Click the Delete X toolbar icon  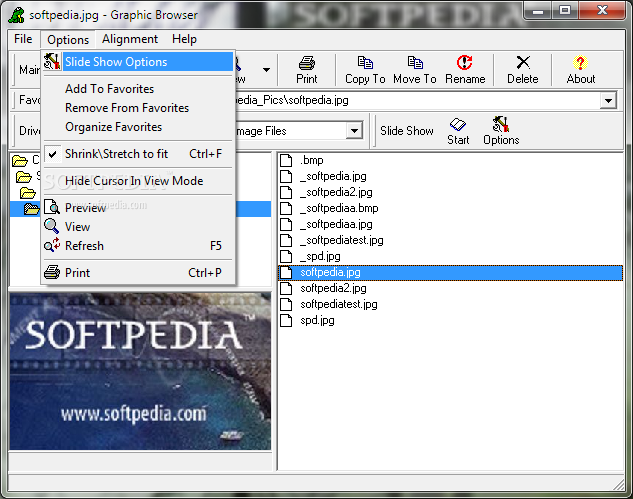pos(523,63)
